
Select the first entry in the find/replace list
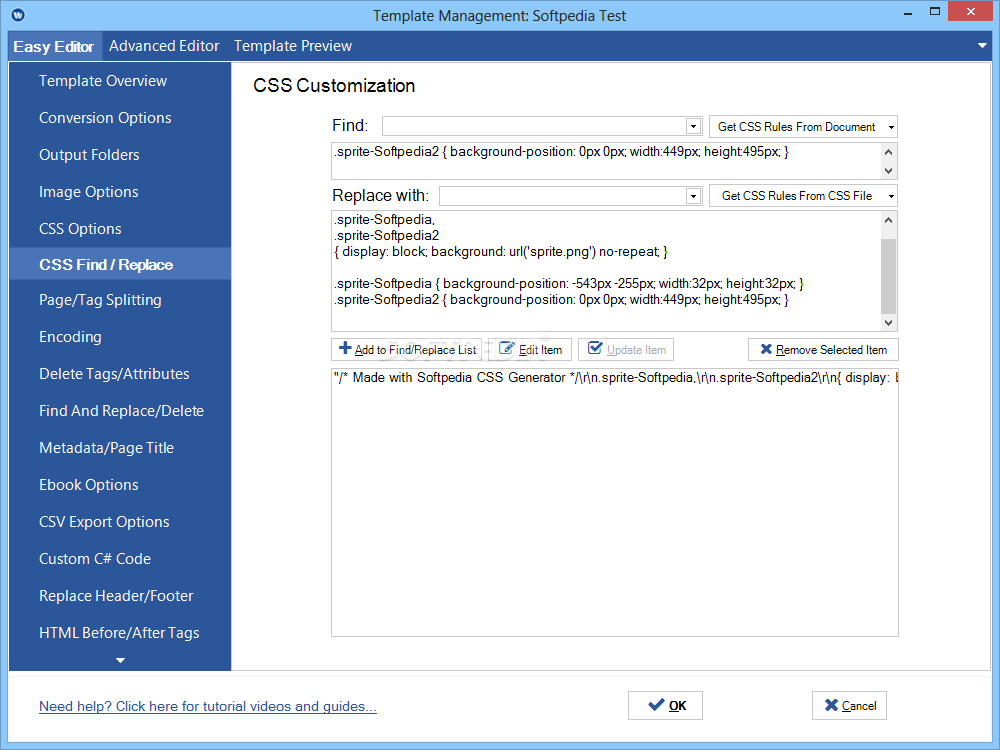615,378
